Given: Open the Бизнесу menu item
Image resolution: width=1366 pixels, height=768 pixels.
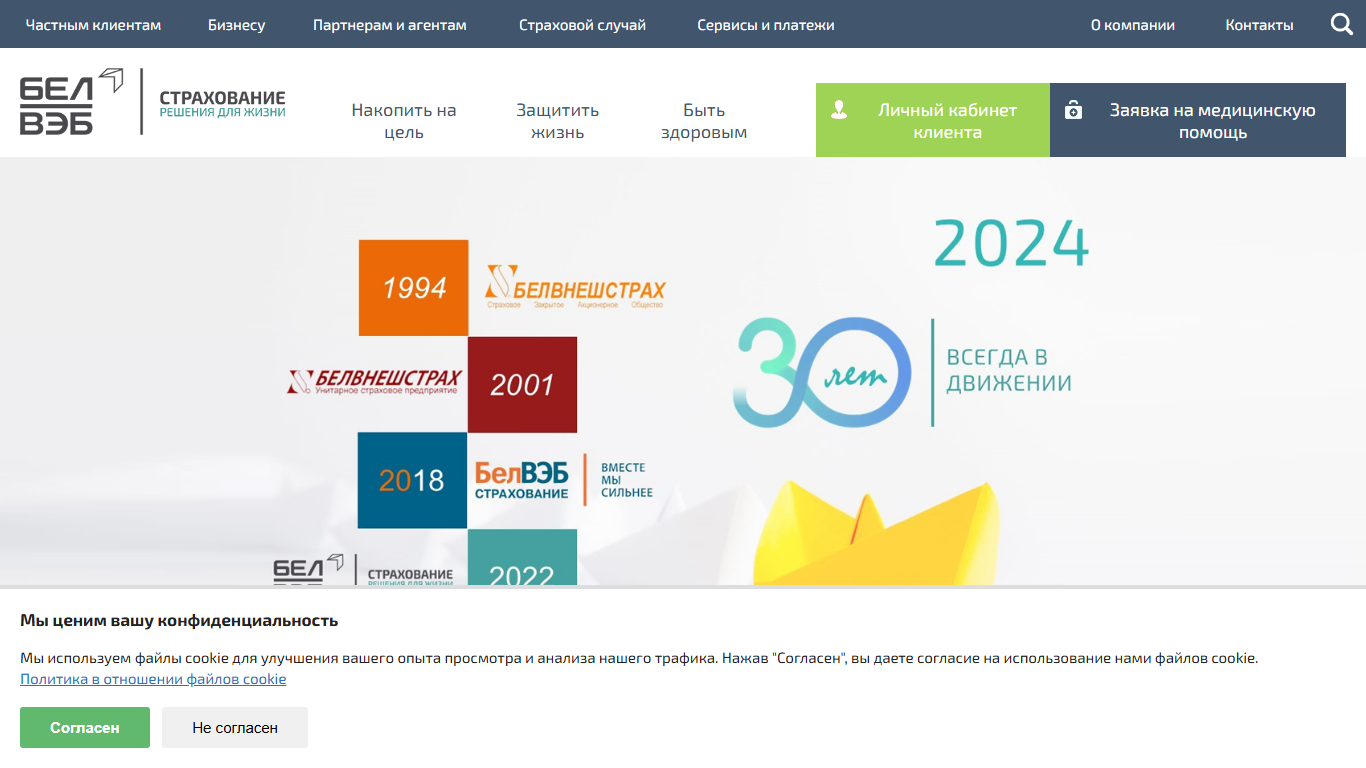Looking at the screenshot, I should (x=236, y=25).
